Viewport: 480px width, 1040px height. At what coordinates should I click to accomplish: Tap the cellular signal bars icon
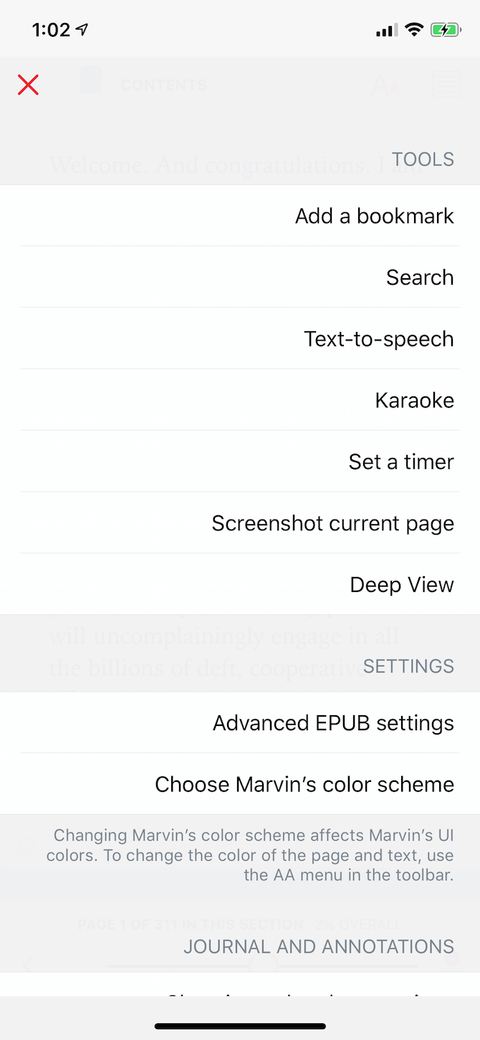tap(387, 30)
